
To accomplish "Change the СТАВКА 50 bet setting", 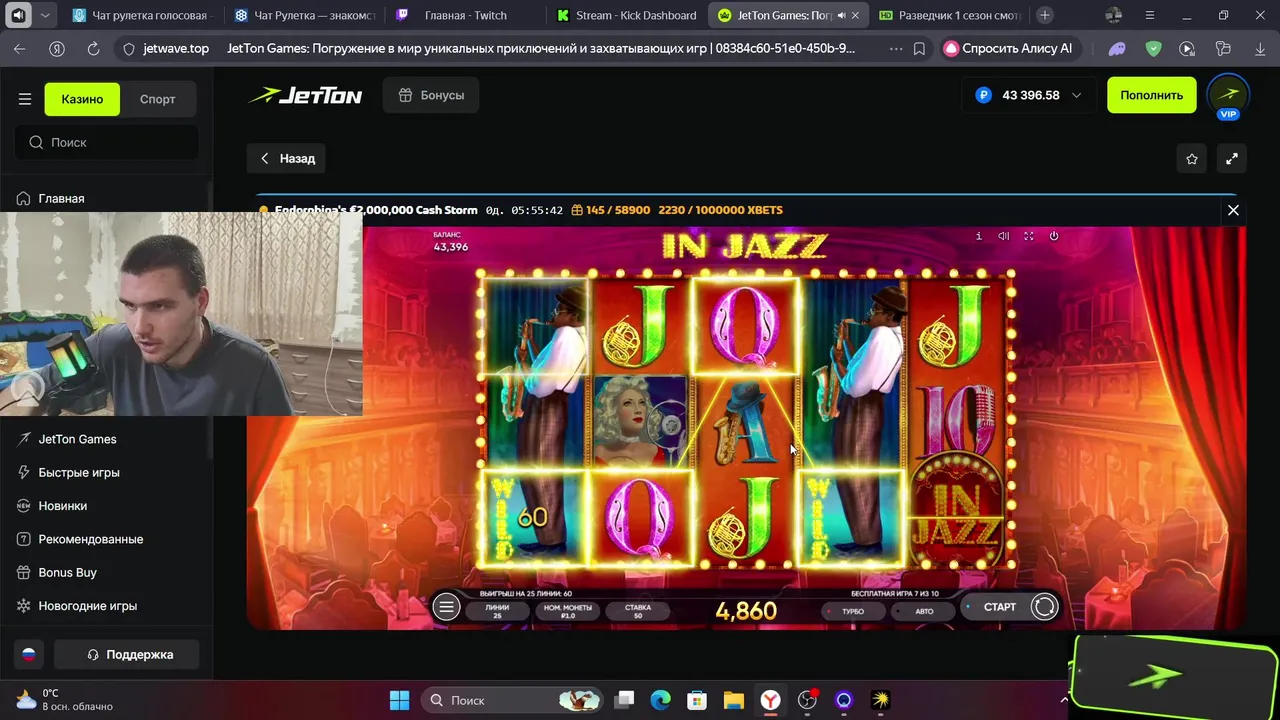I will coord(637,611).
